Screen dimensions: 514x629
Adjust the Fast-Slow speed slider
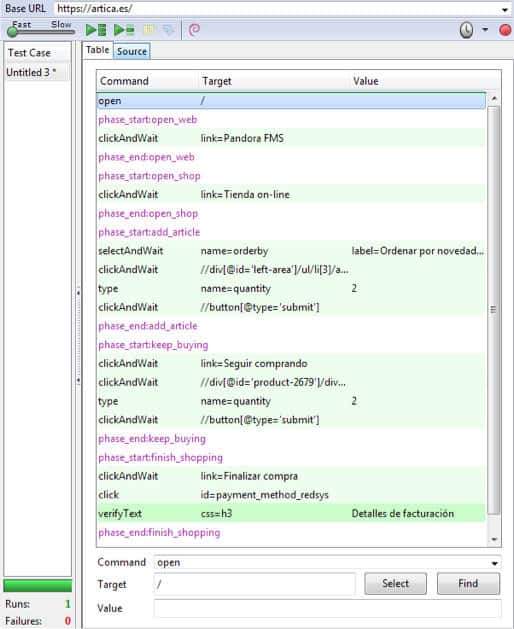tap(40, 31)
